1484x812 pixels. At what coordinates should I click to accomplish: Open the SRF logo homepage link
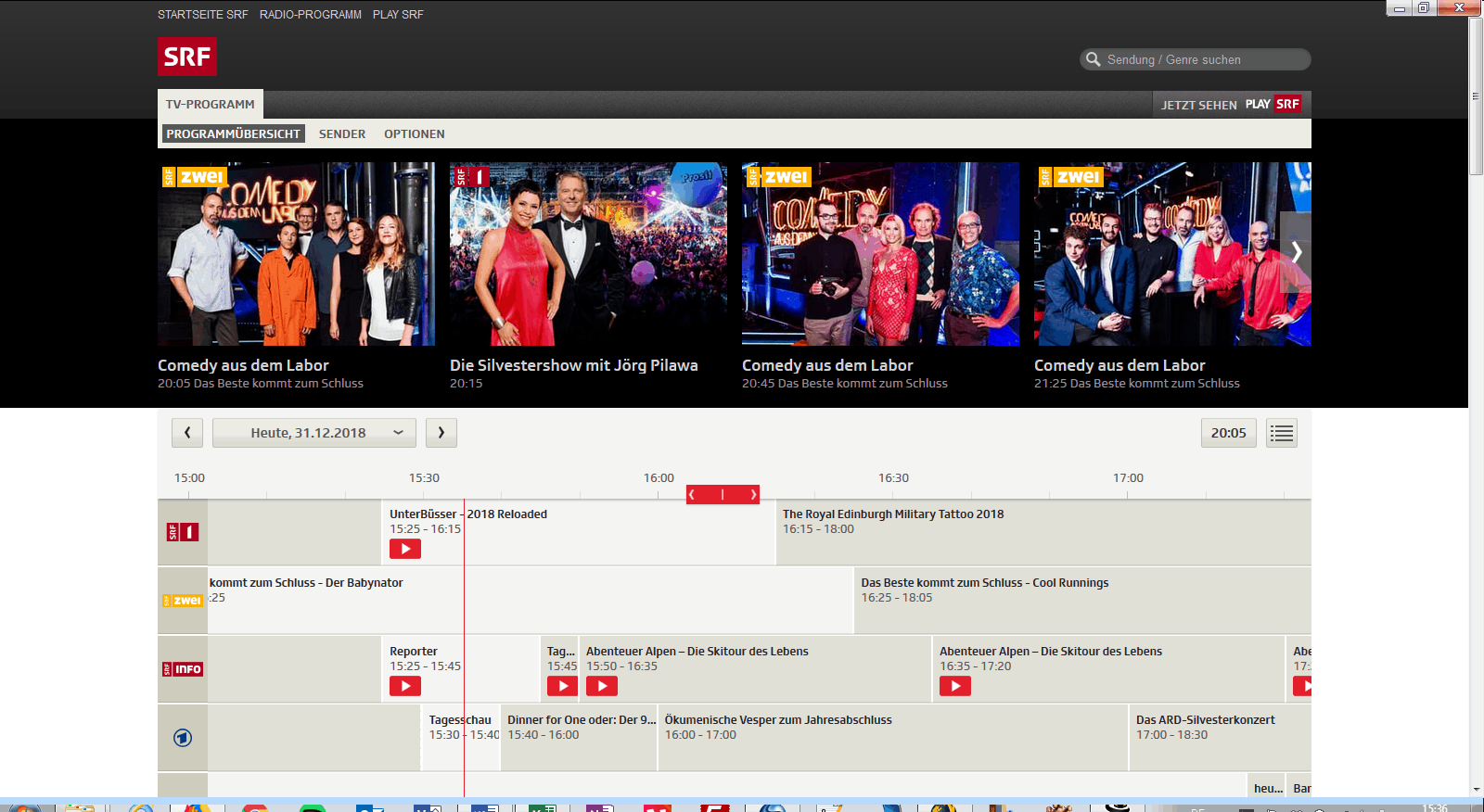(186, 57)
